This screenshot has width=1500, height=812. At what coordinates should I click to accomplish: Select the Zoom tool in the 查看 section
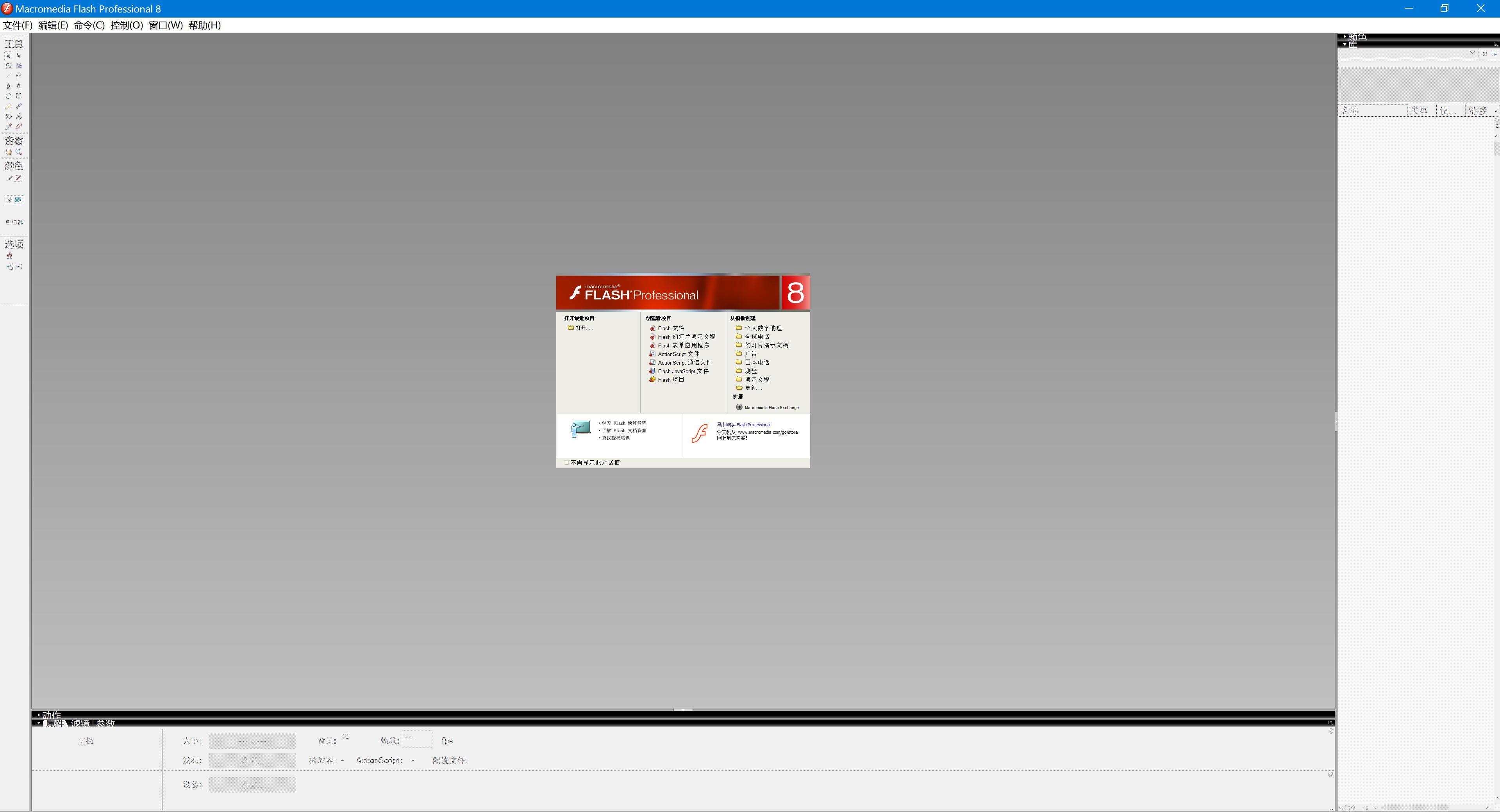tap(19, 152)
